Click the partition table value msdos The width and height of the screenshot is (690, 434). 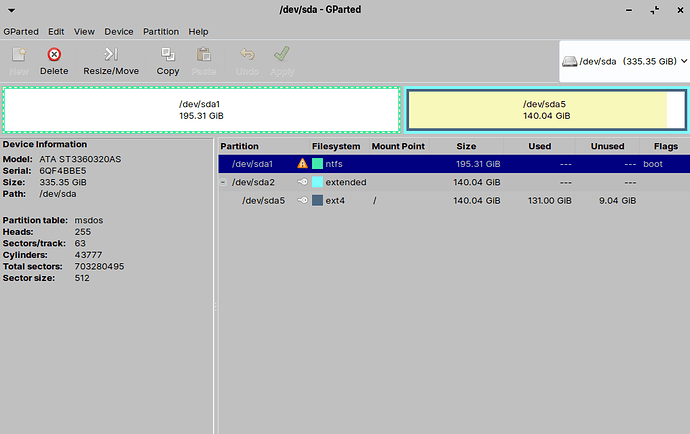click(x=88, y=220)
